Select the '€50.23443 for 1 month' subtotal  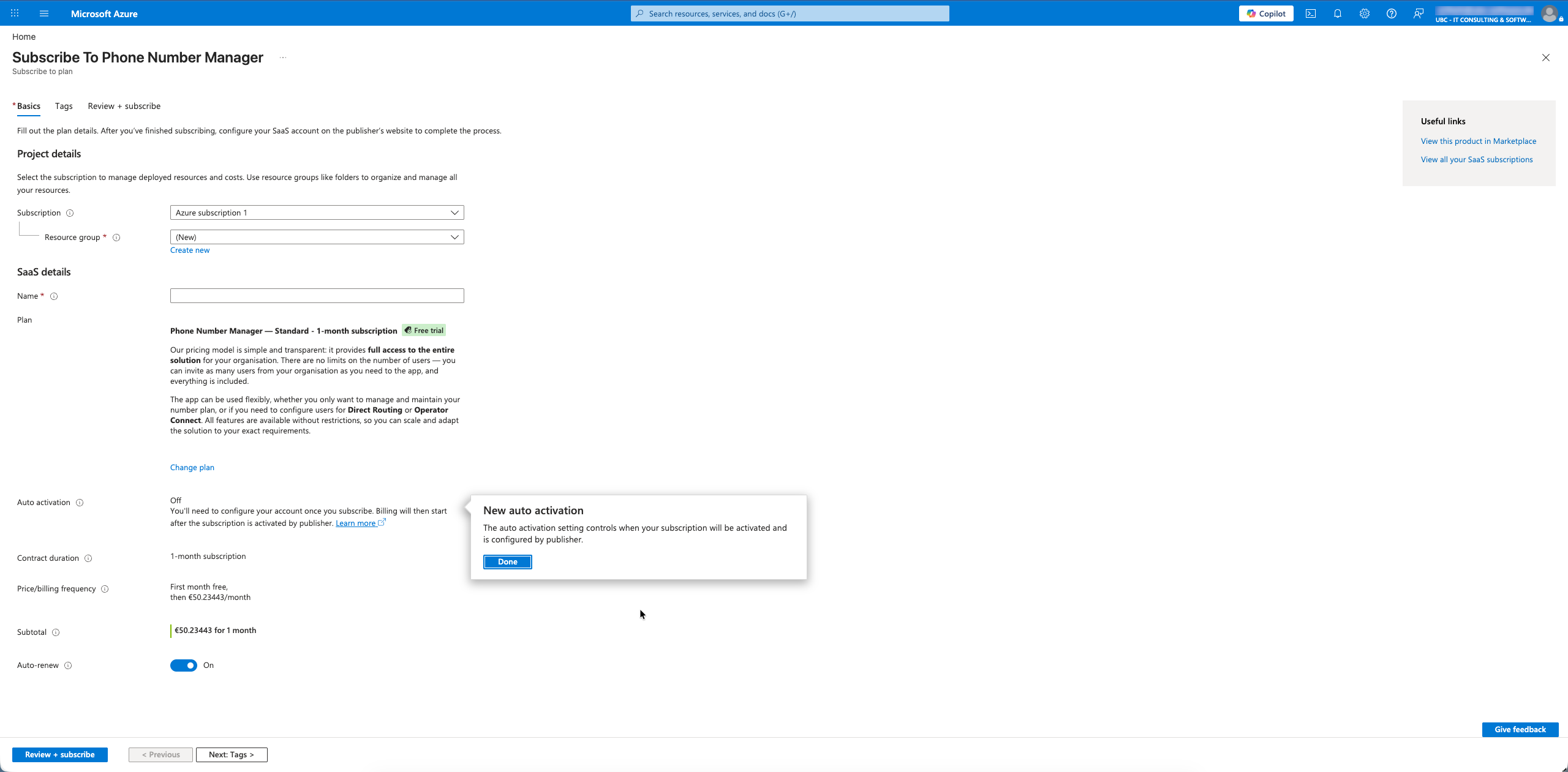216,631
